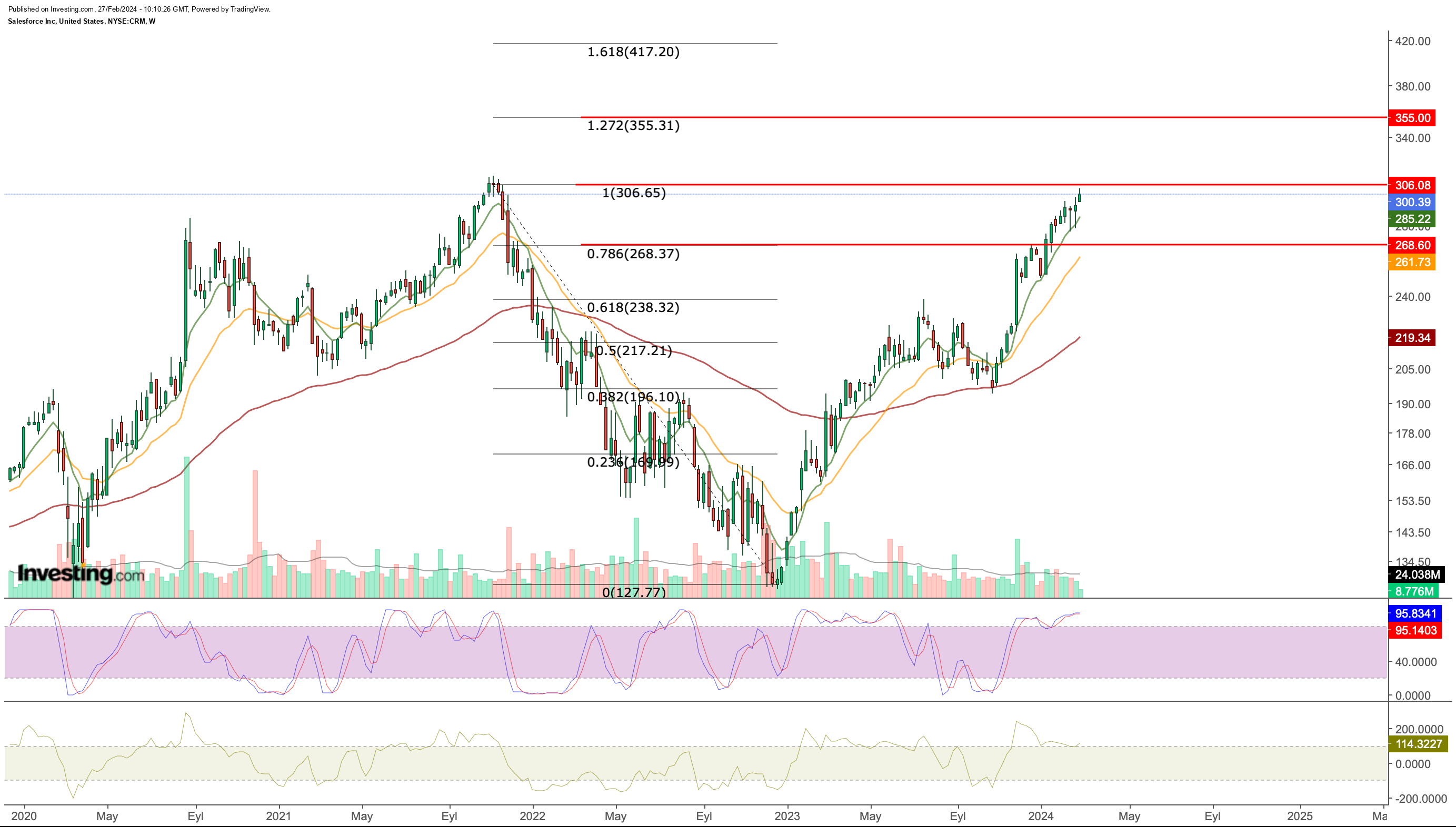The height and width of the screenshot is (827, 1456).
Task: Click the 0.618(238.32) Fibonacci label
Action: [x=633, y=308]
